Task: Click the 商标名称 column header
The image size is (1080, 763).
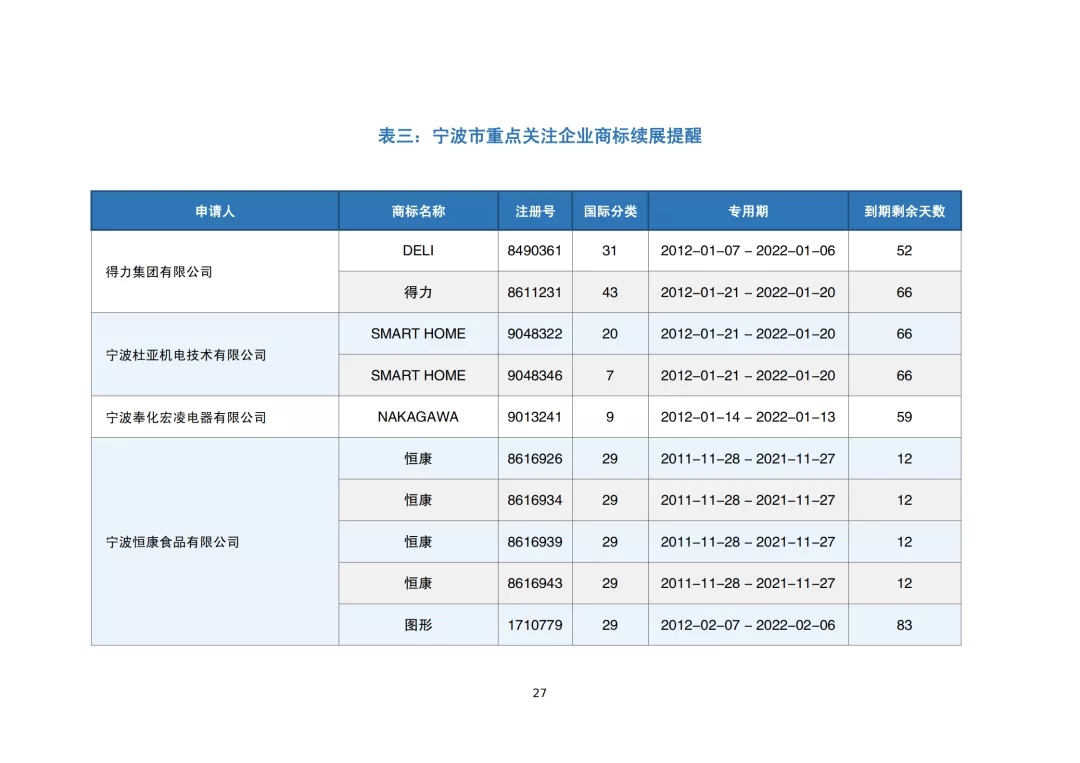Action: pos(418,211)
